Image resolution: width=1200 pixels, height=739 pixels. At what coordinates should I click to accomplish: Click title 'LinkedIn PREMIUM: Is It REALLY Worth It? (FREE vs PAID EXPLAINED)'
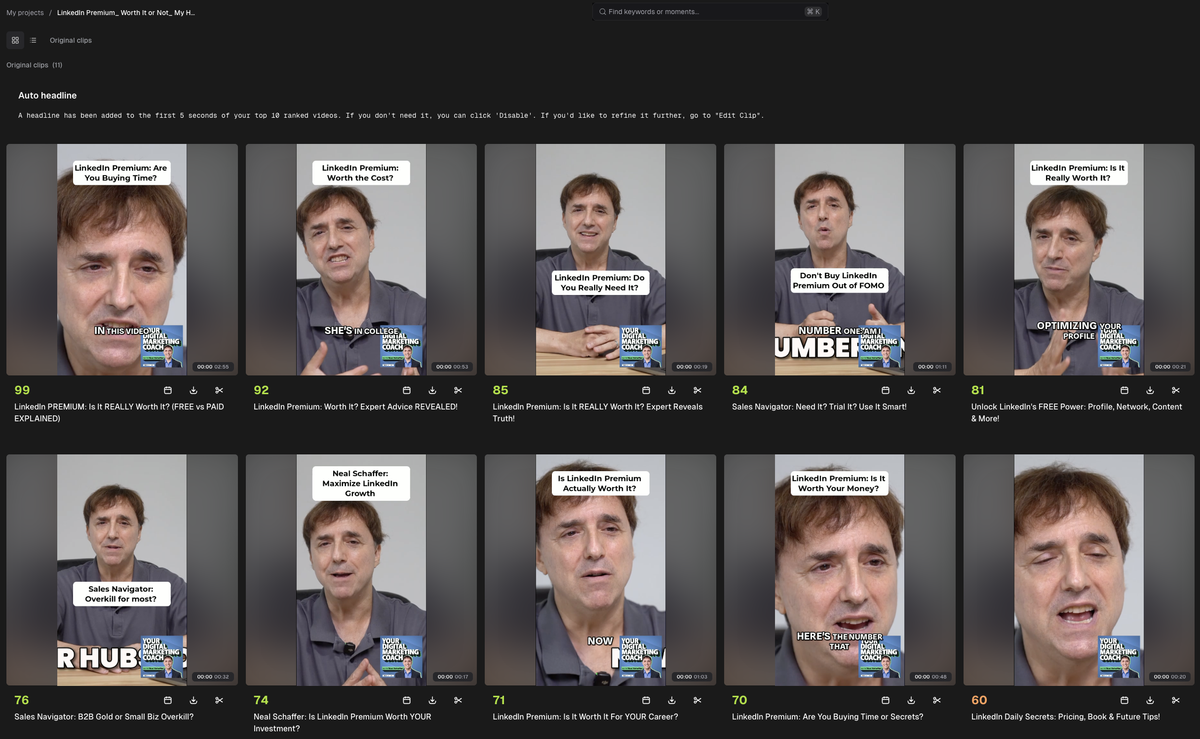click(118, 413)
